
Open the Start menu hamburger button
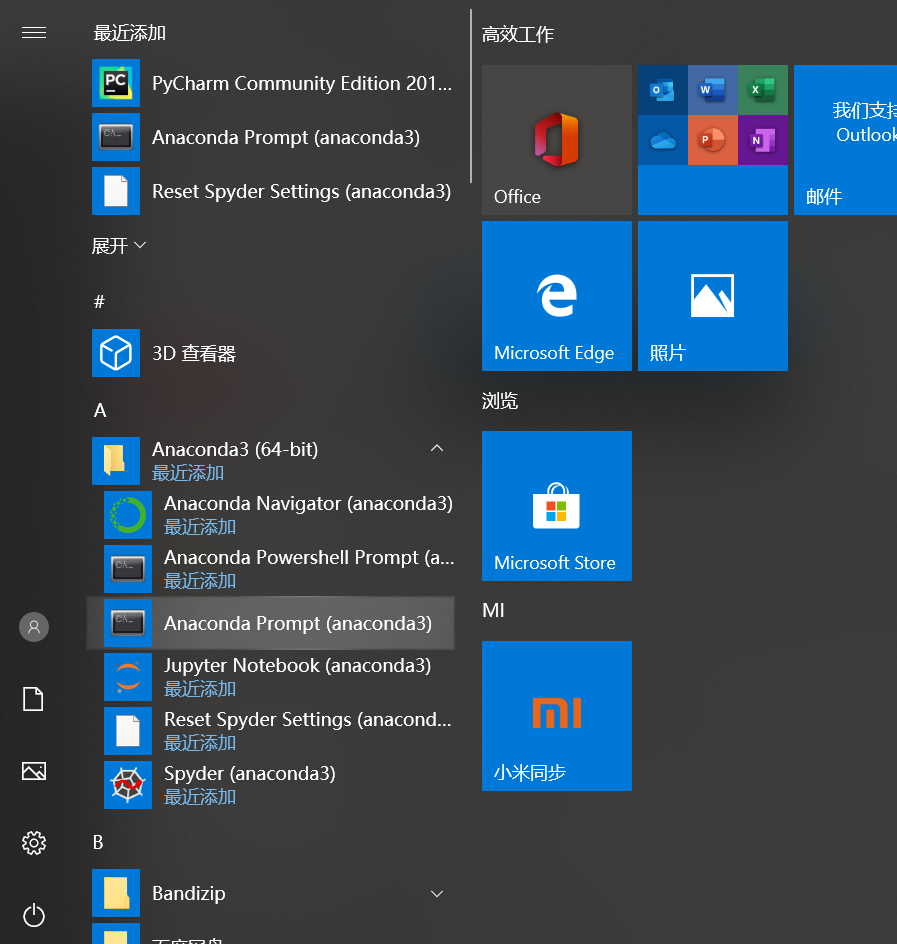point(33,33)
